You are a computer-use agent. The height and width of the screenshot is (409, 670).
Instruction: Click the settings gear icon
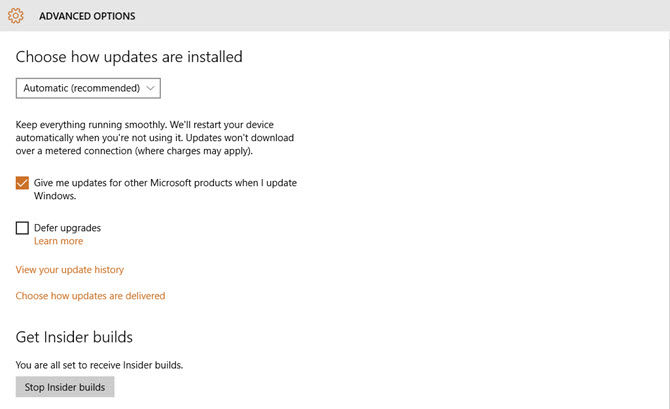pyautogui.click(x=15, y=16)
